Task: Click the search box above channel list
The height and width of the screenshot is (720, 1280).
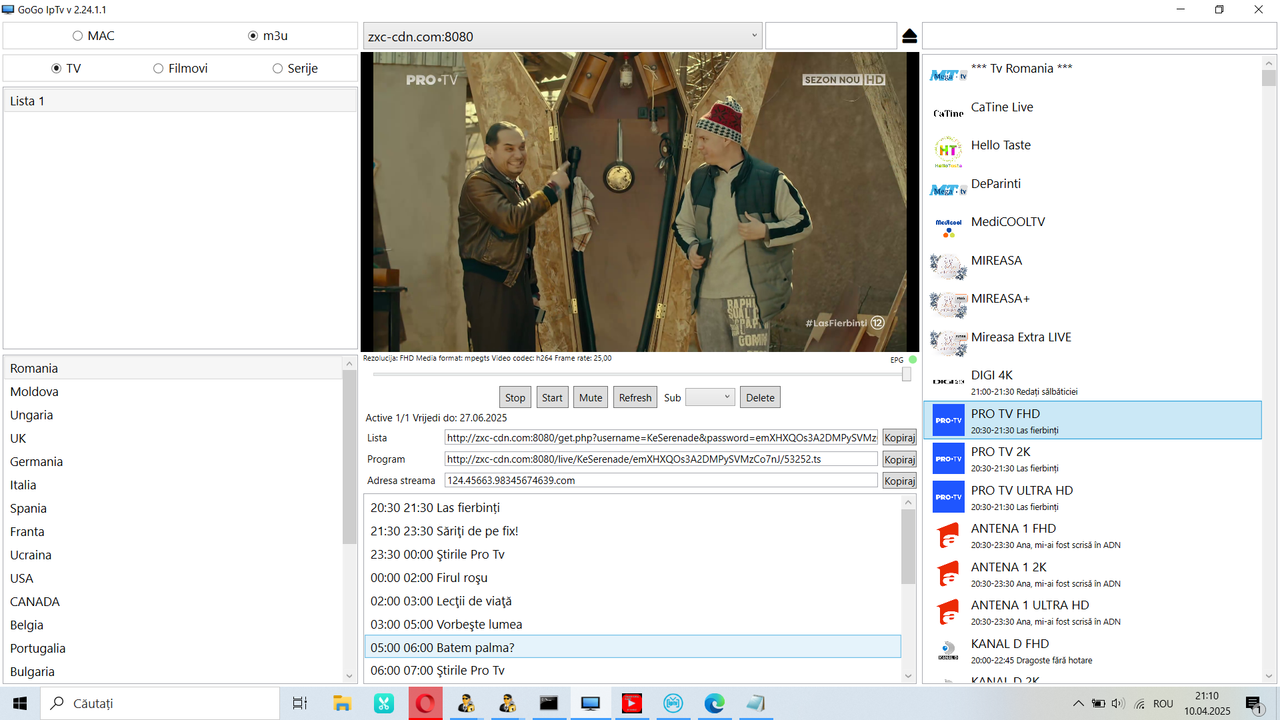Action: click(x=1099, y=36)
